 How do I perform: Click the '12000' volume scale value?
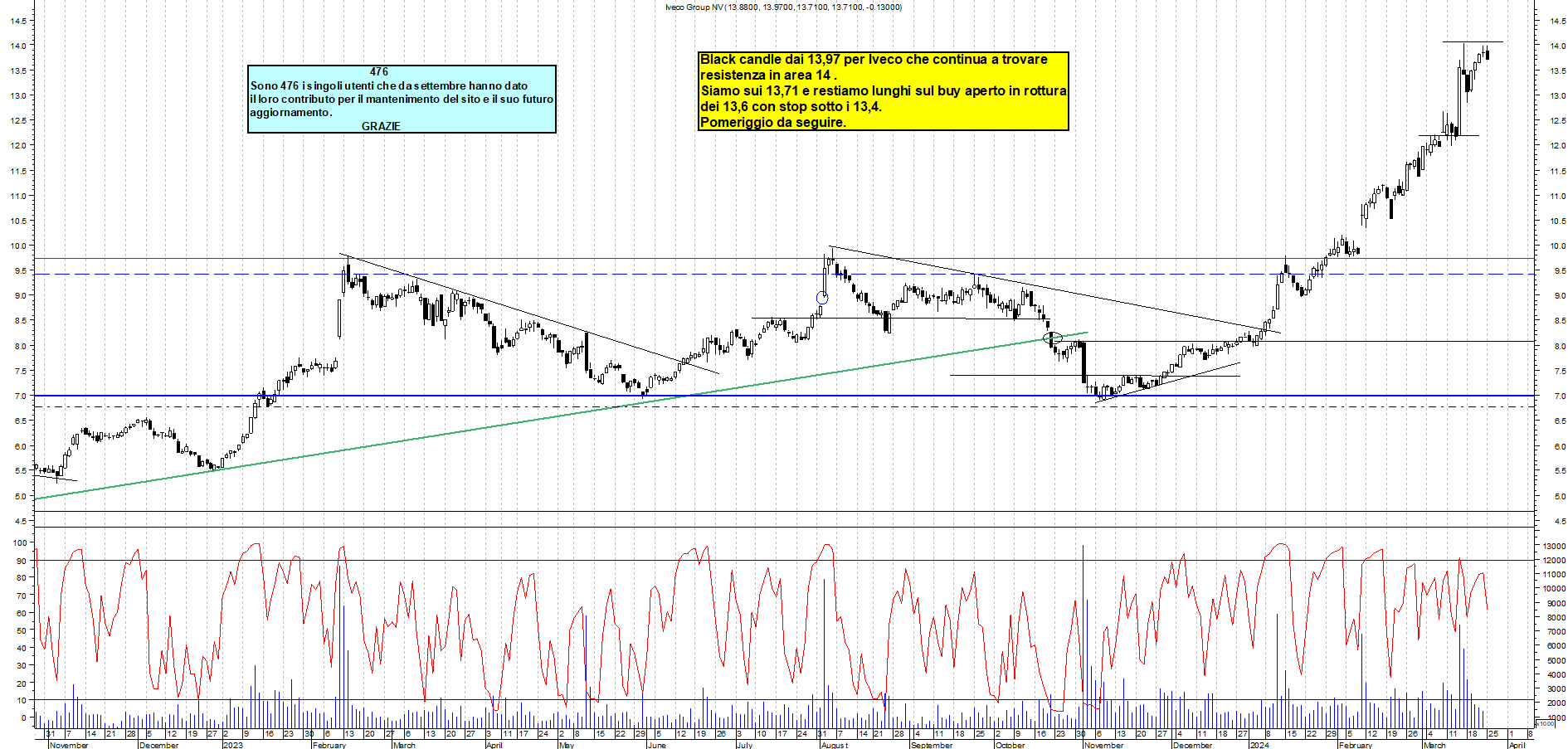coord(1553,560)
